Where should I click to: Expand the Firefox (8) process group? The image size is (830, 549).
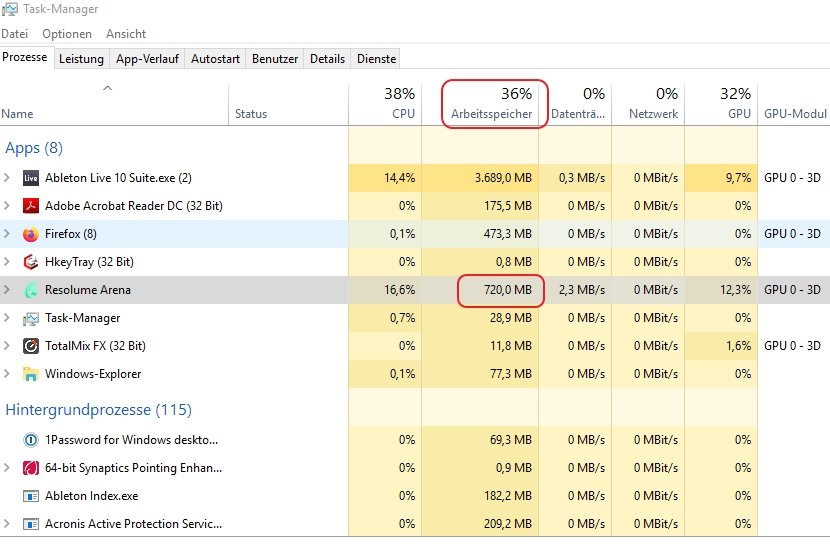8,234
